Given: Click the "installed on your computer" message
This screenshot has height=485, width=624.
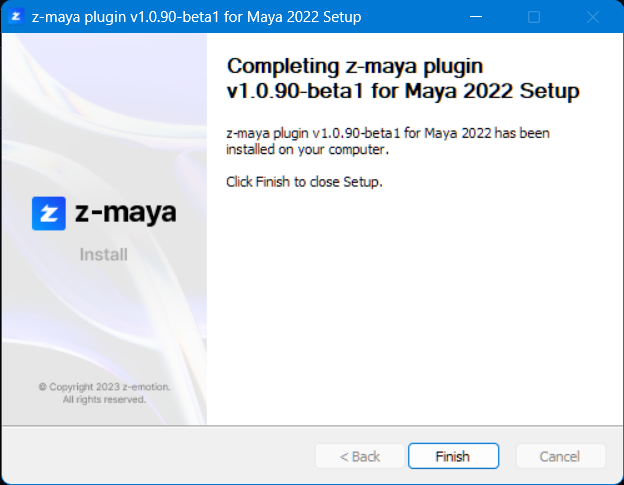Looking at the screenshot, I should coord(307,150).
